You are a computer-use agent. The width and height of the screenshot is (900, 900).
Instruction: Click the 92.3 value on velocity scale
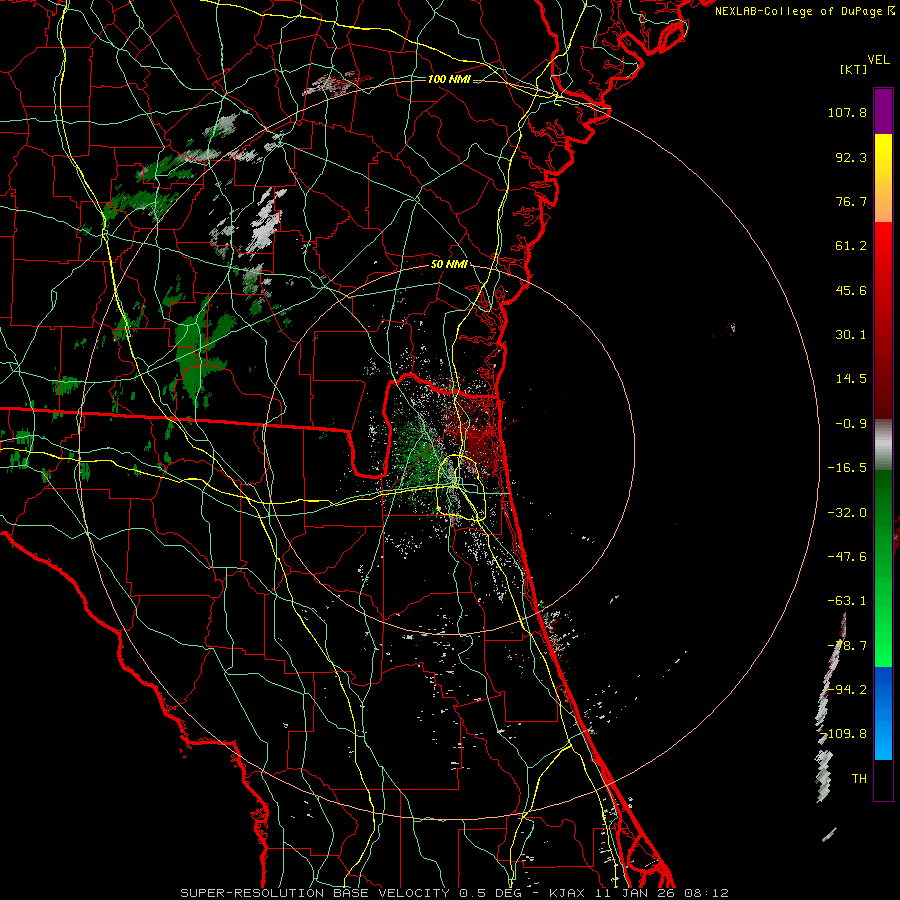click(x=851, y=157)
